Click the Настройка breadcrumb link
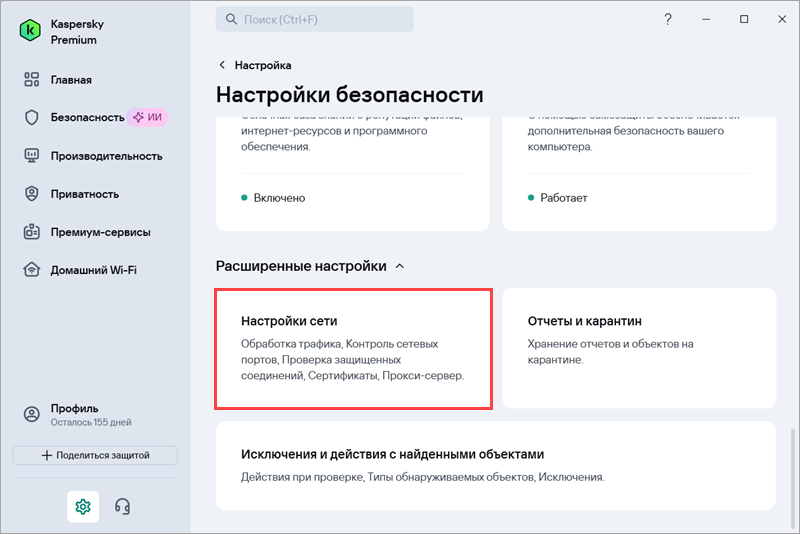 263,65
